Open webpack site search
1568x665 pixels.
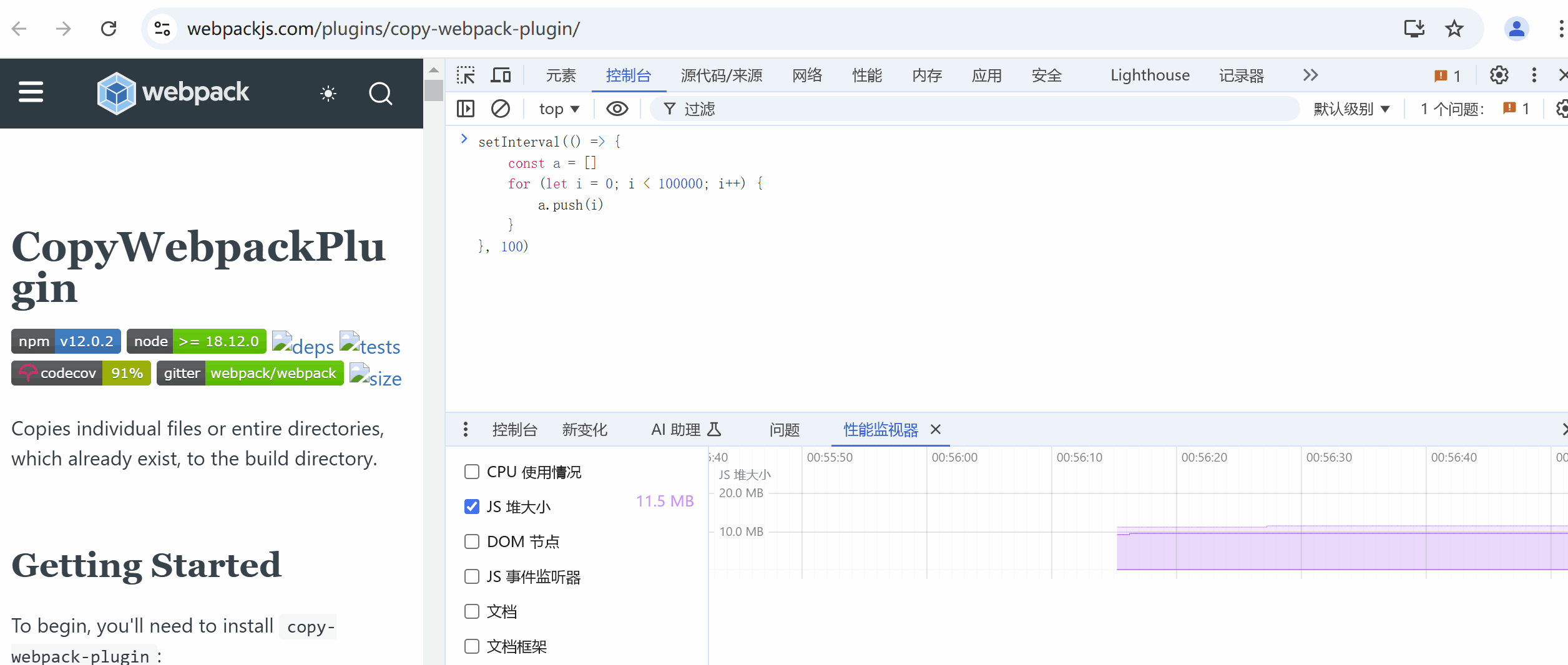coord(381,94)
